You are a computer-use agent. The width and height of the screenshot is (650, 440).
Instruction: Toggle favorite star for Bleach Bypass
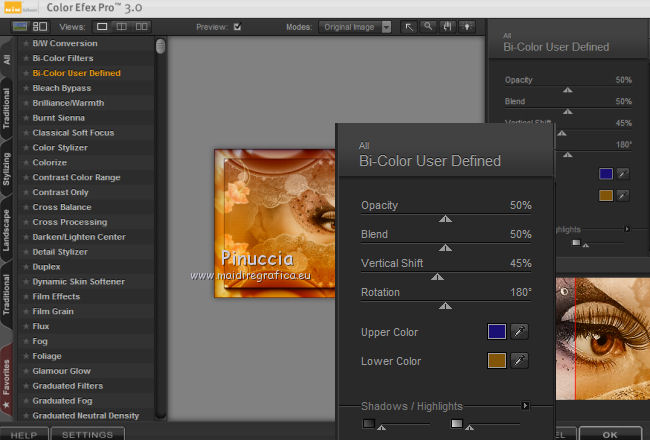[26, 88]
